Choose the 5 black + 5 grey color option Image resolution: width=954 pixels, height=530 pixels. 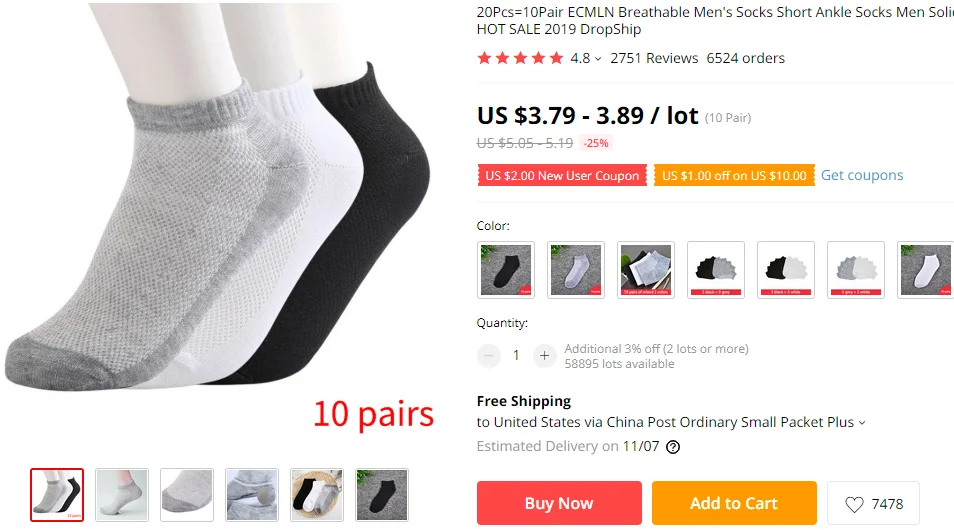(716, 270)
